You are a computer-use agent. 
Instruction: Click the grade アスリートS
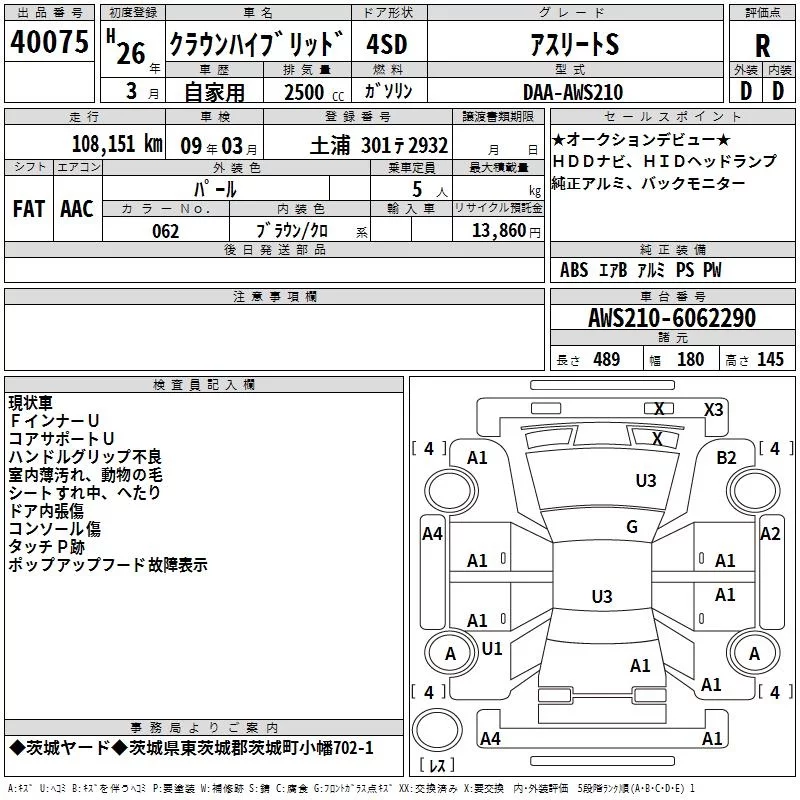pyautogui.click(x=574, y=44)
